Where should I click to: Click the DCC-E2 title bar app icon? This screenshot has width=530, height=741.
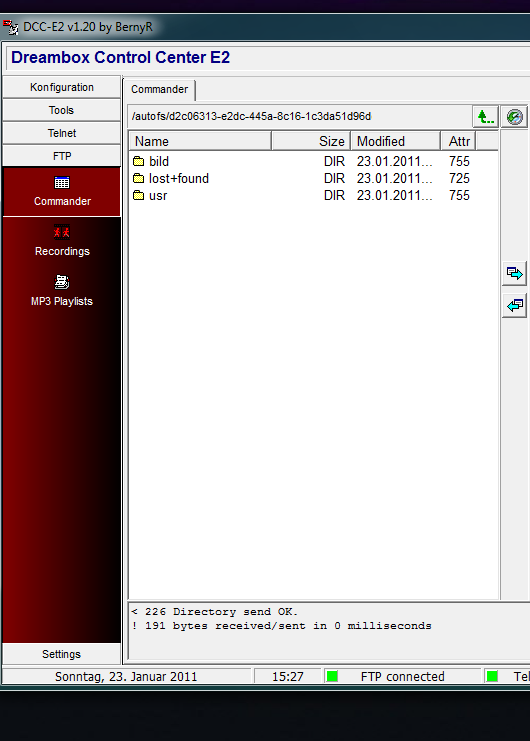pos(10,27)
